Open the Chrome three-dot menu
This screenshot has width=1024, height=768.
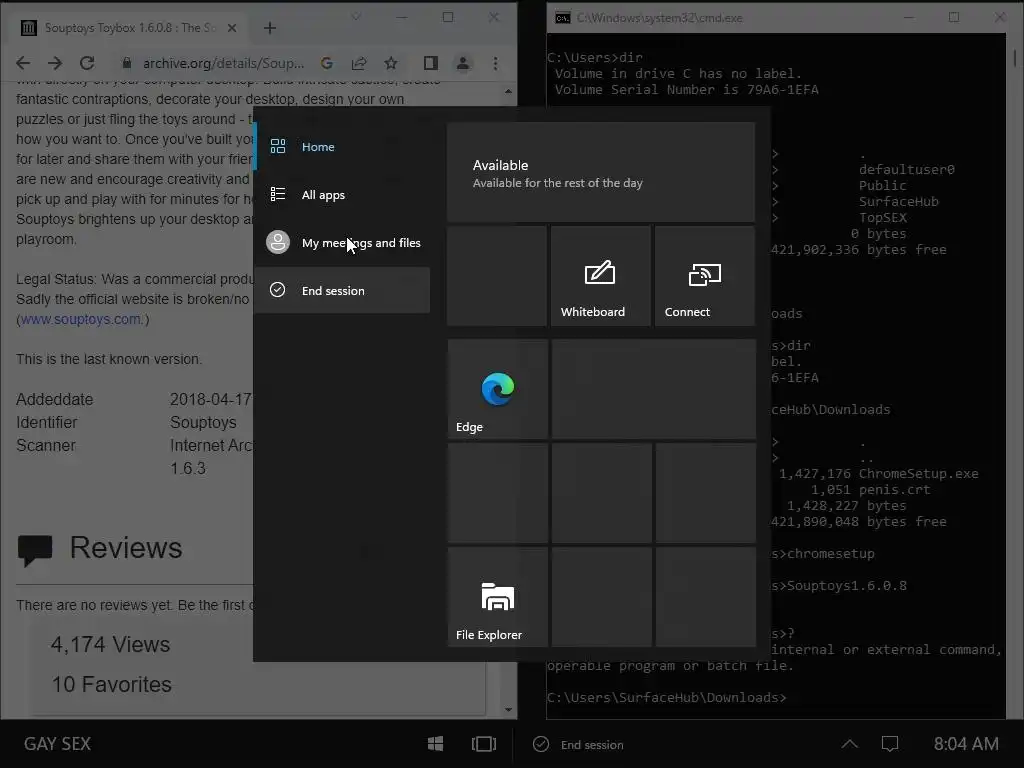pos(495,63)
